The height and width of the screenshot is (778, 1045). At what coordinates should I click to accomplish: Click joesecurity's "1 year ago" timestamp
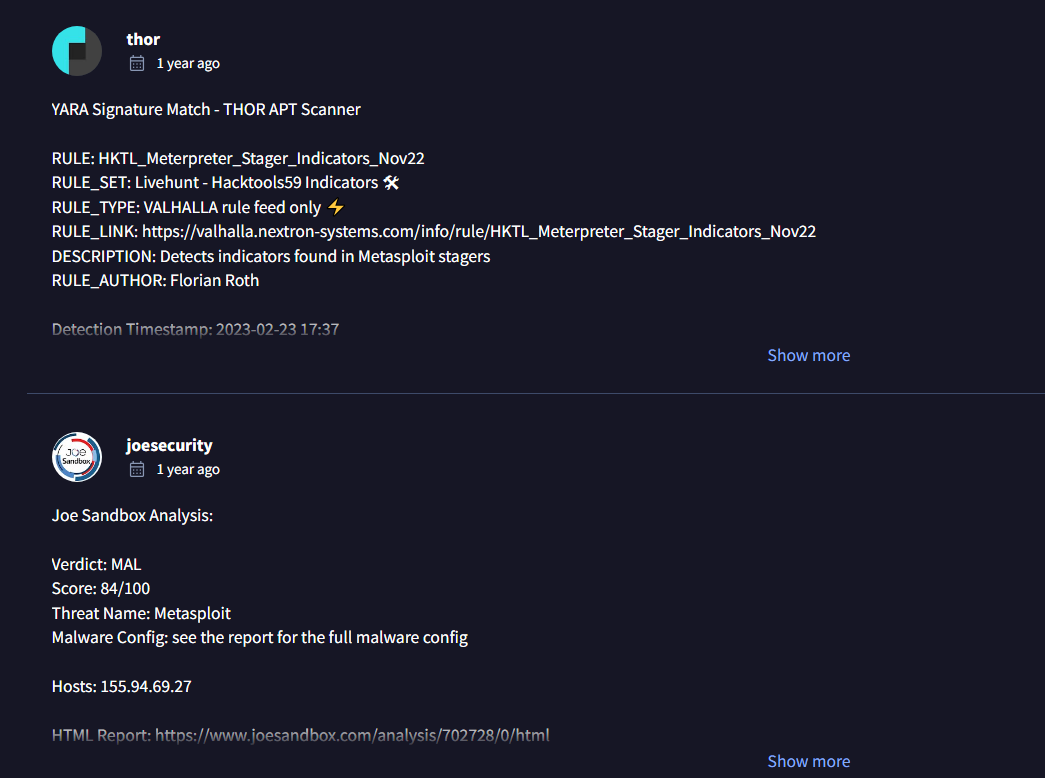pyautogui.click(x=188, y=469)
